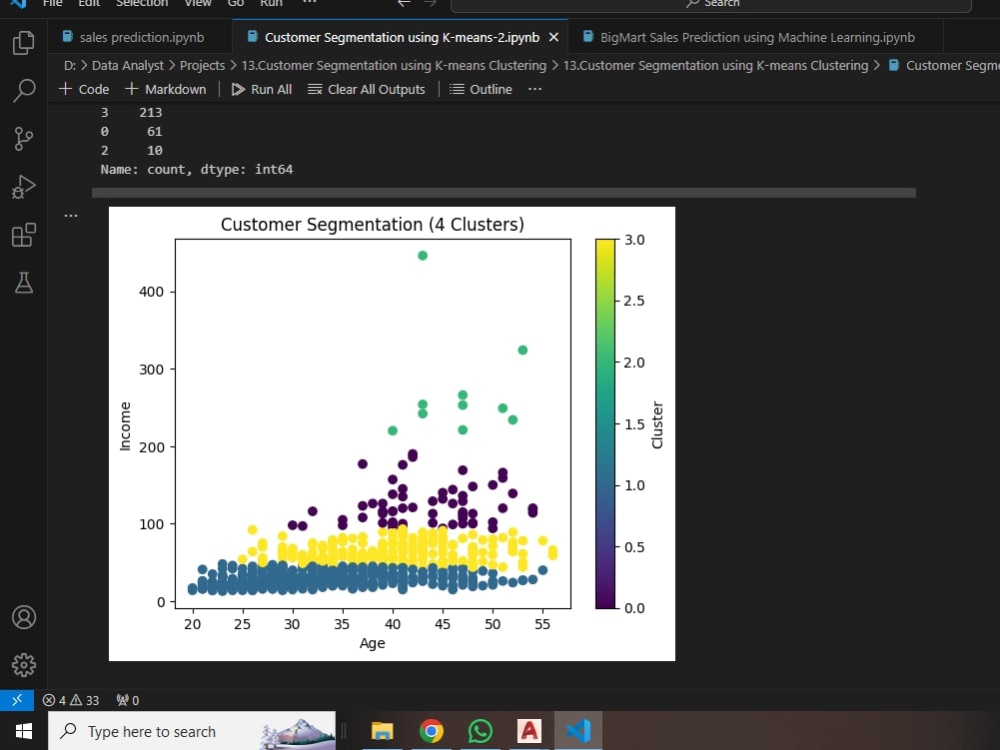Click the VS Code command center search box
The height and width of the screenshot is (750, 1000).
coord(710,4)
